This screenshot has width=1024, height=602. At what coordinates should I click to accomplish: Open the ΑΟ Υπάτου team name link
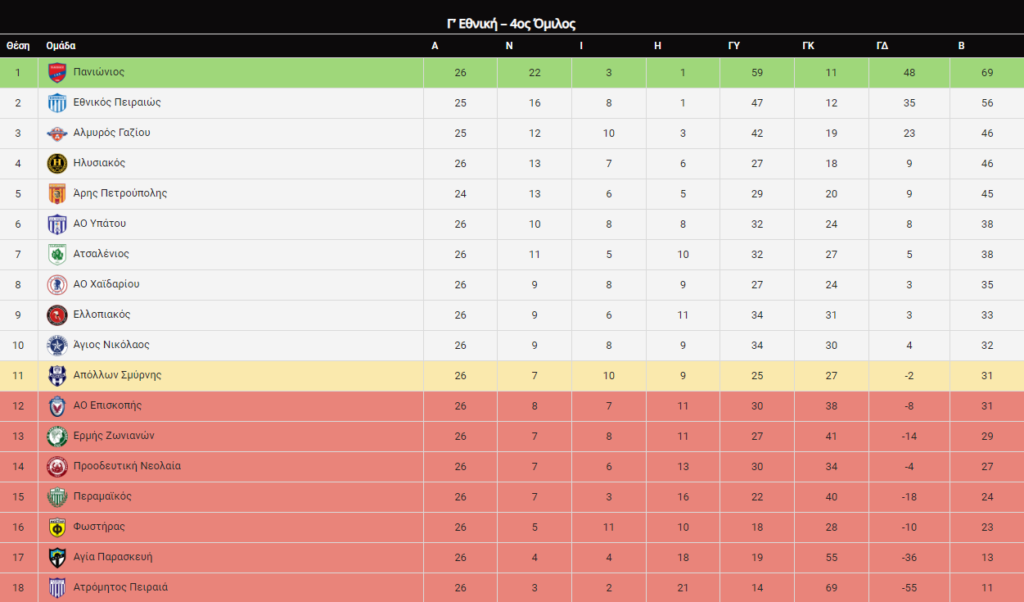click(100, 224)
